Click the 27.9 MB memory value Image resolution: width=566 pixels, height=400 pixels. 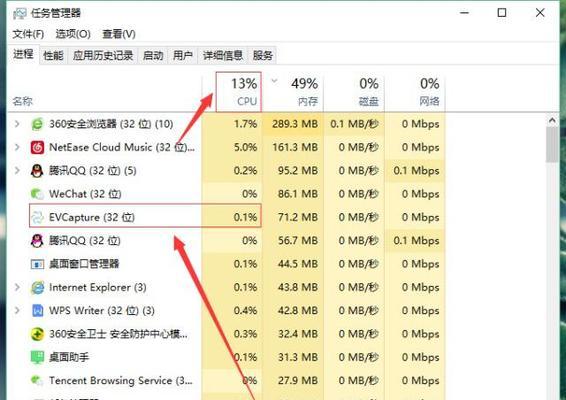coord(298,381)
